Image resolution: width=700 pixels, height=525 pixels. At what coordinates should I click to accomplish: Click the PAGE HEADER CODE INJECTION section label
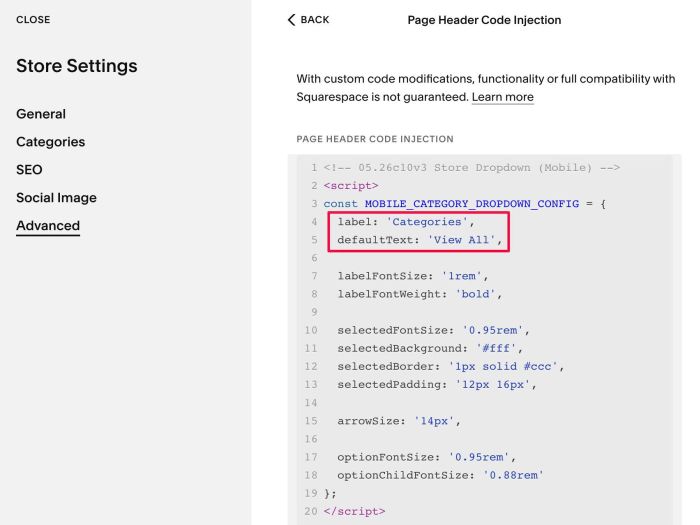pyautogui.click(x=375, y=139)
